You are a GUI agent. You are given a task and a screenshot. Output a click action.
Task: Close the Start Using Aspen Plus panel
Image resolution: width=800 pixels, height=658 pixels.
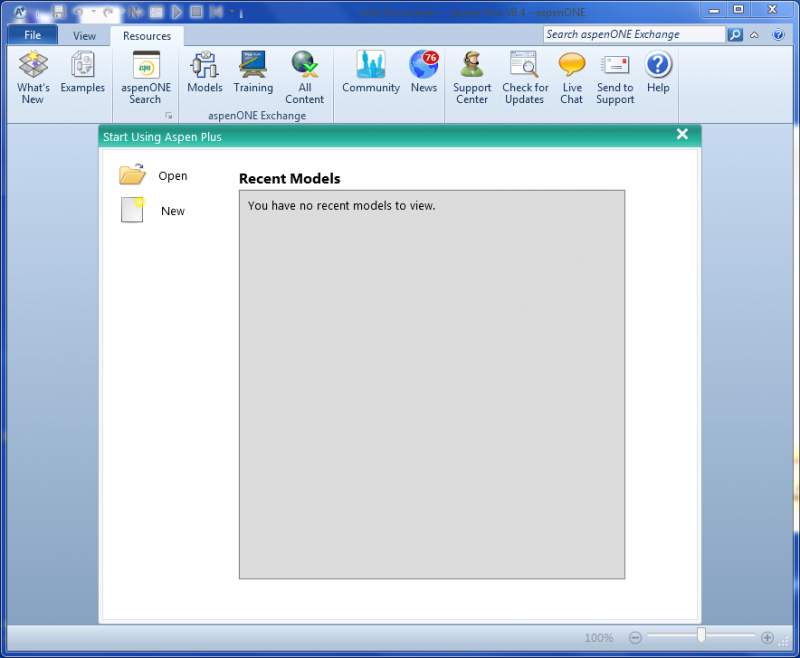[x=682, y=134]
